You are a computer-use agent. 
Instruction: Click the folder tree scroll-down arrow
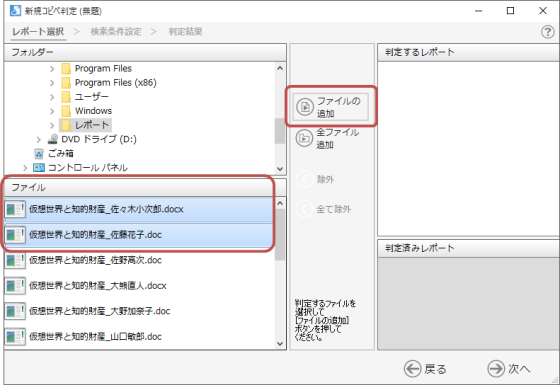click(x=280, y=169)
